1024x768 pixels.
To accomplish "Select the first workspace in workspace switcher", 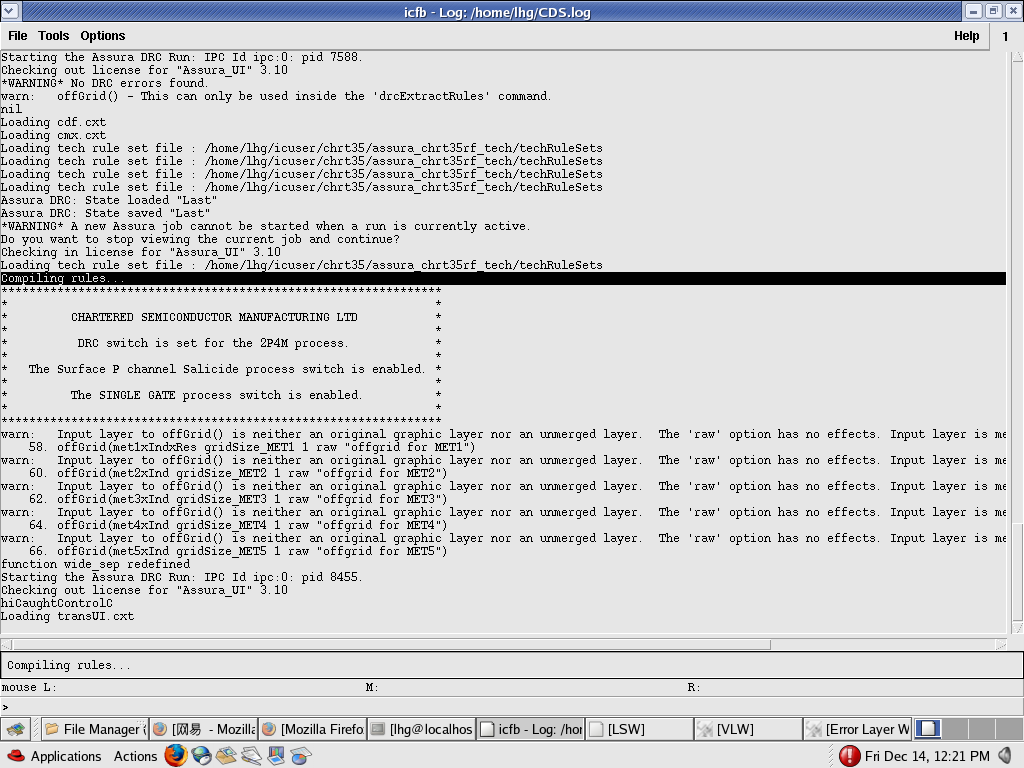I will pyautogui.click(x=927, y=729).
